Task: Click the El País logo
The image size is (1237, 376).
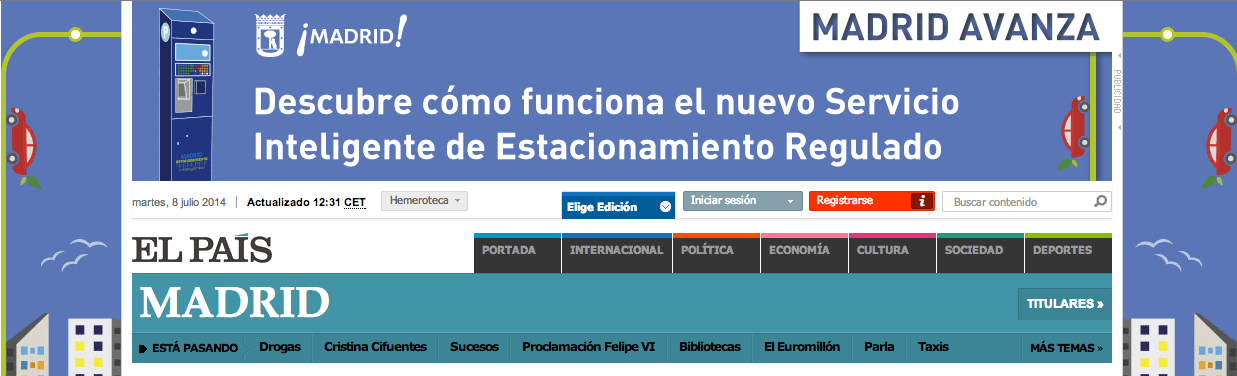Action: click(x=202, y=249)
